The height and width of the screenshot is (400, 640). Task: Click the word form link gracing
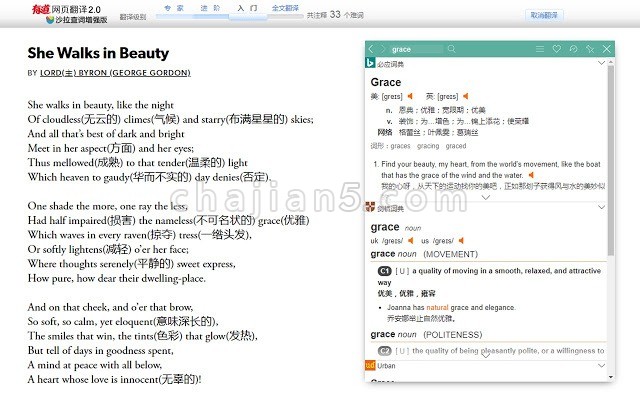[428, 146]
